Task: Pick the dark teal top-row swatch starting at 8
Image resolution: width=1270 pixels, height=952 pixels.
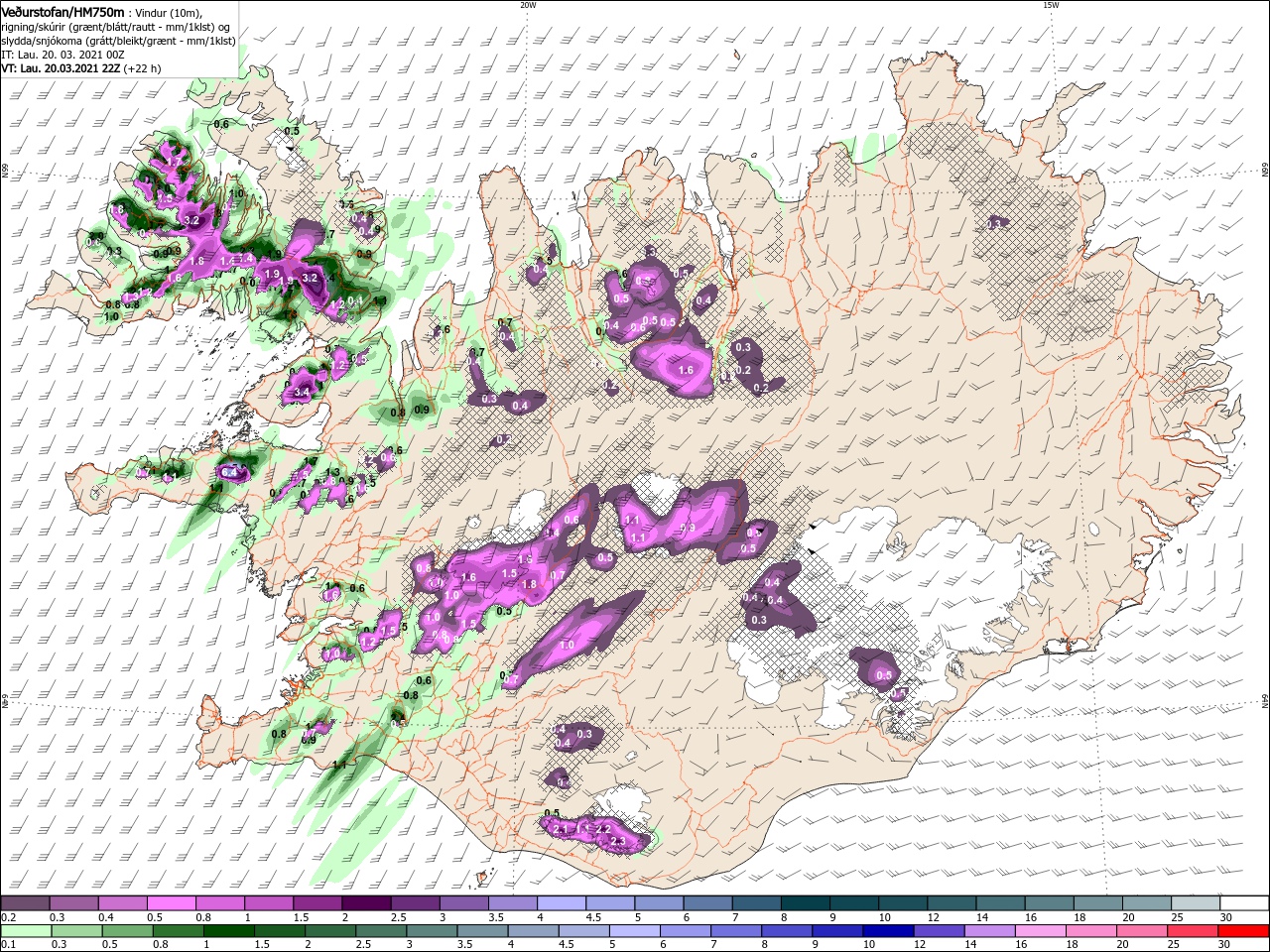Action: click(x=805, y=903)
